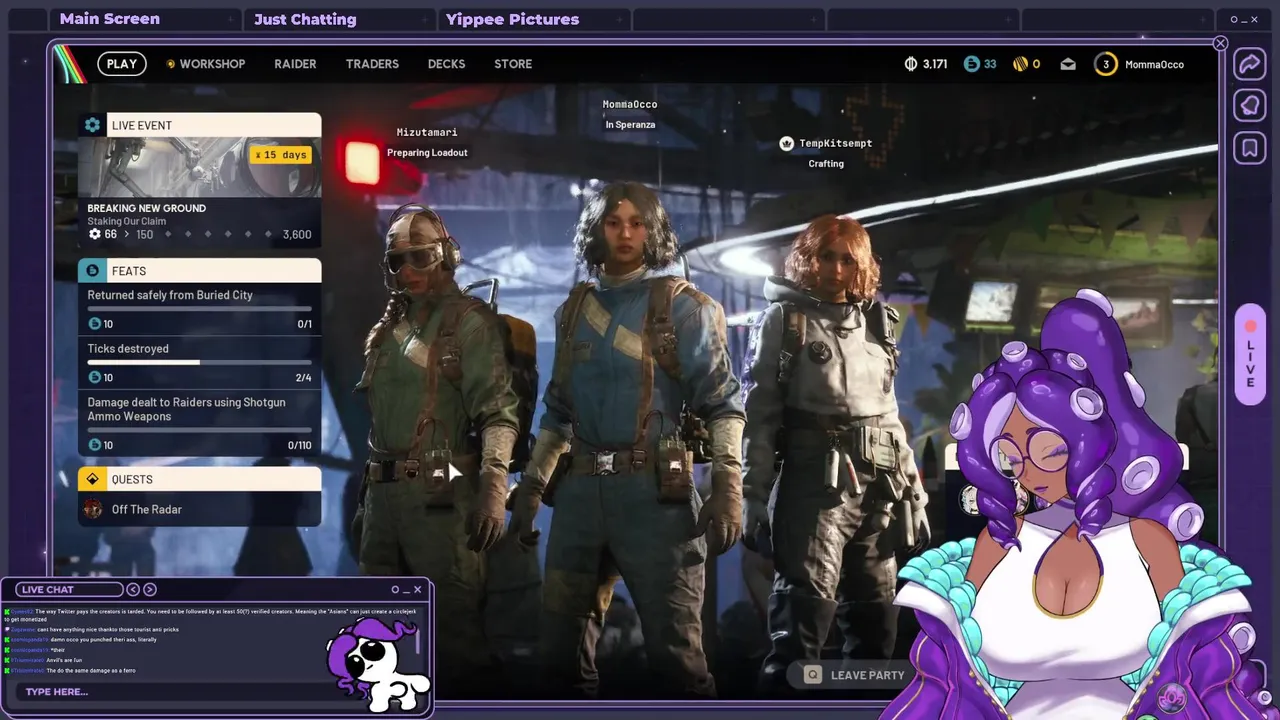Click the Live Event gear icon
1280x720 pixels.
tap(93, 125)
